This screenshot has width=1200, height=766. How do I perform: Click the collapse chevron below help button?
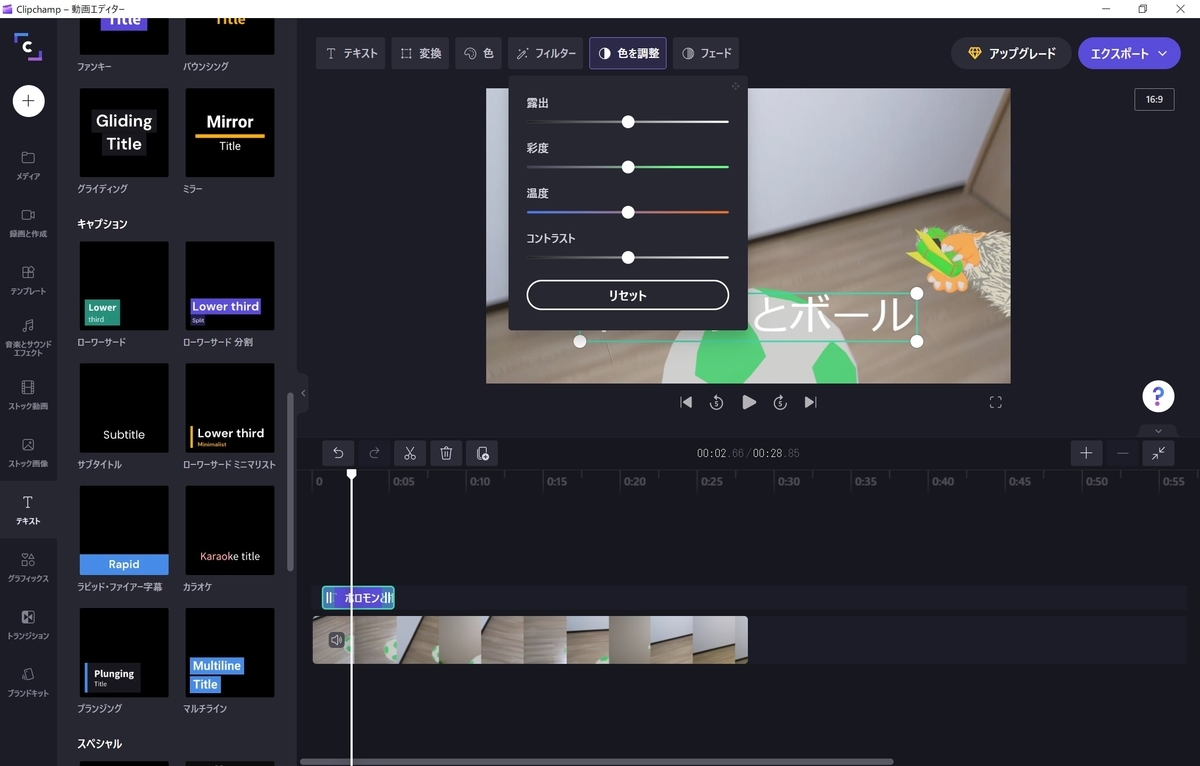tap(1158, 432)
